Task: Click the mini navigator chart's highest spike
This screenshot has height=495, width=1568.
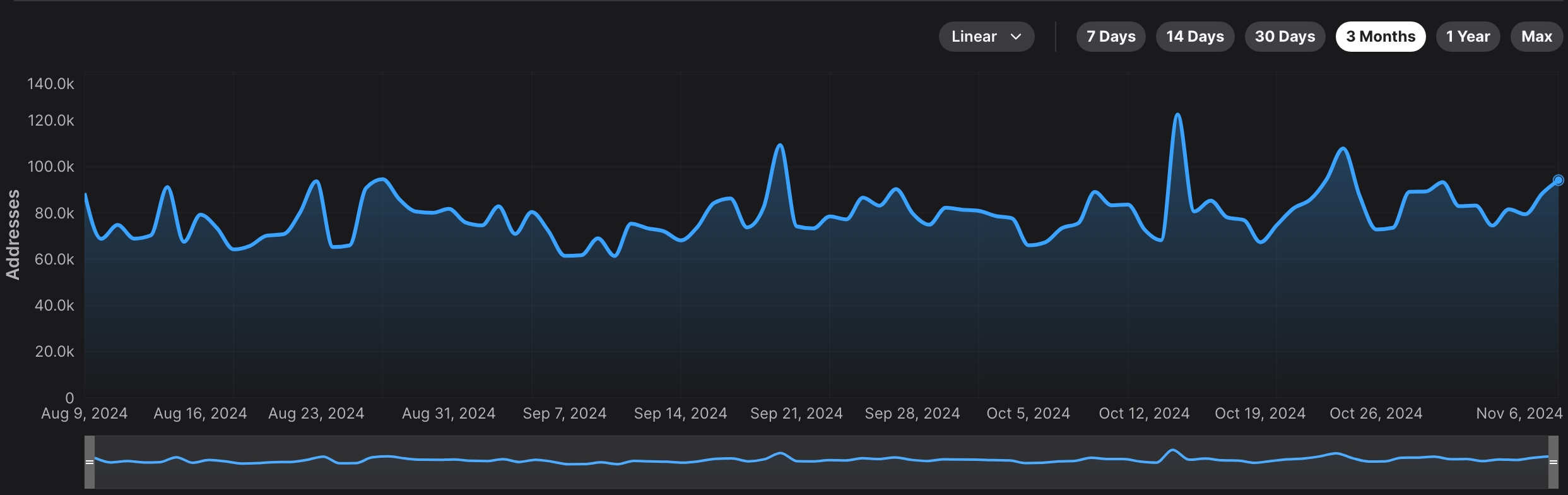Action: (x=1173, y=450)
